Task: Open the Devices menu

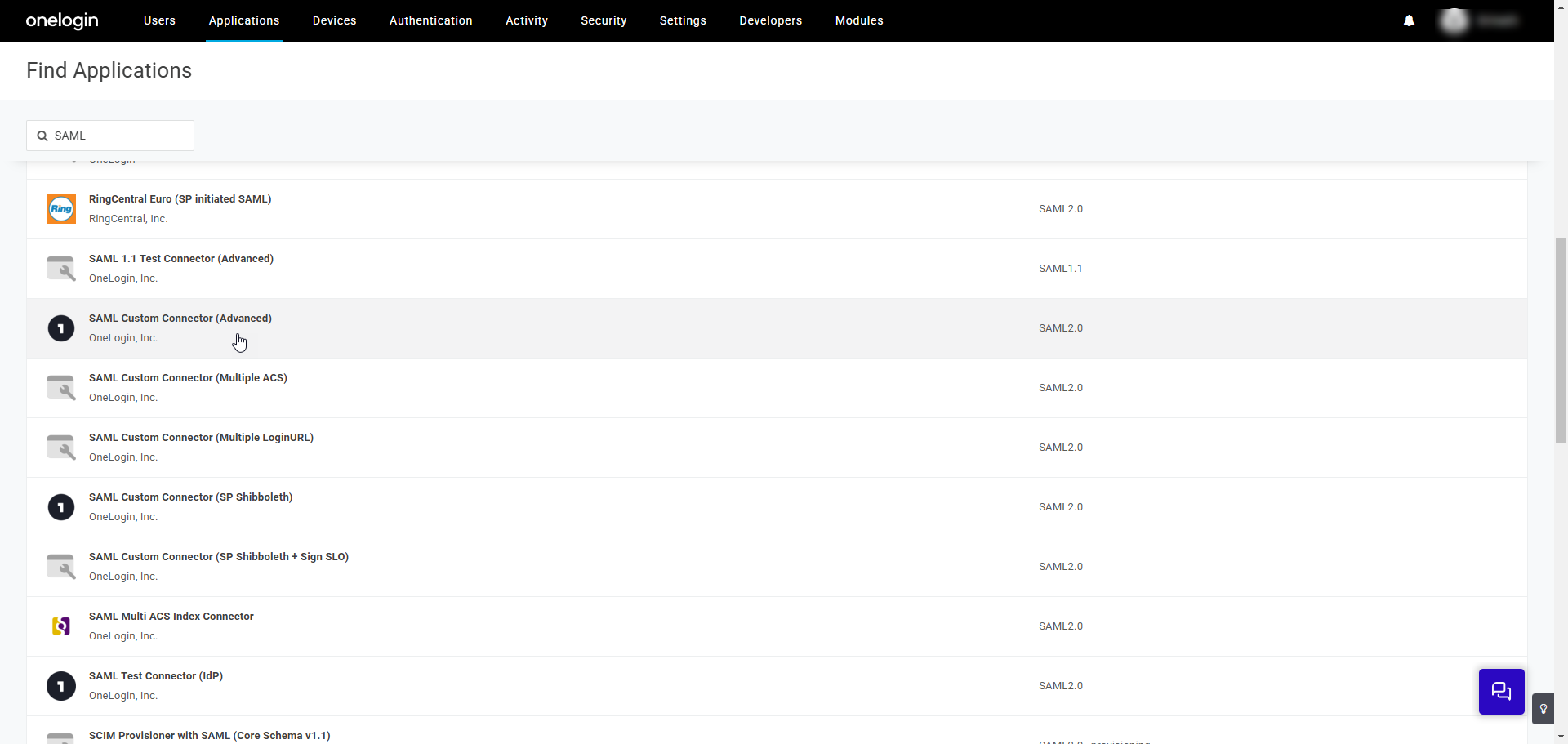Action: click(334, 20)
